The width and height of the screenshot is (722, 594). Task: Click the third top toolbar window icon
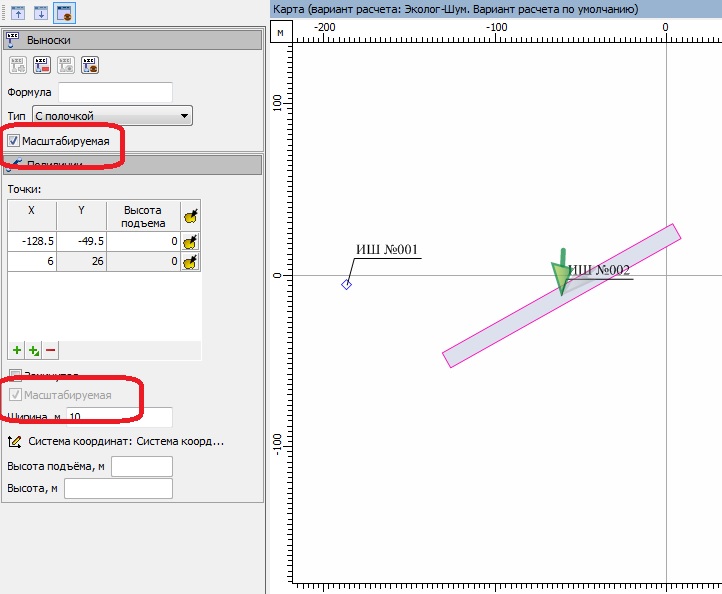click(x=62, y=13)
